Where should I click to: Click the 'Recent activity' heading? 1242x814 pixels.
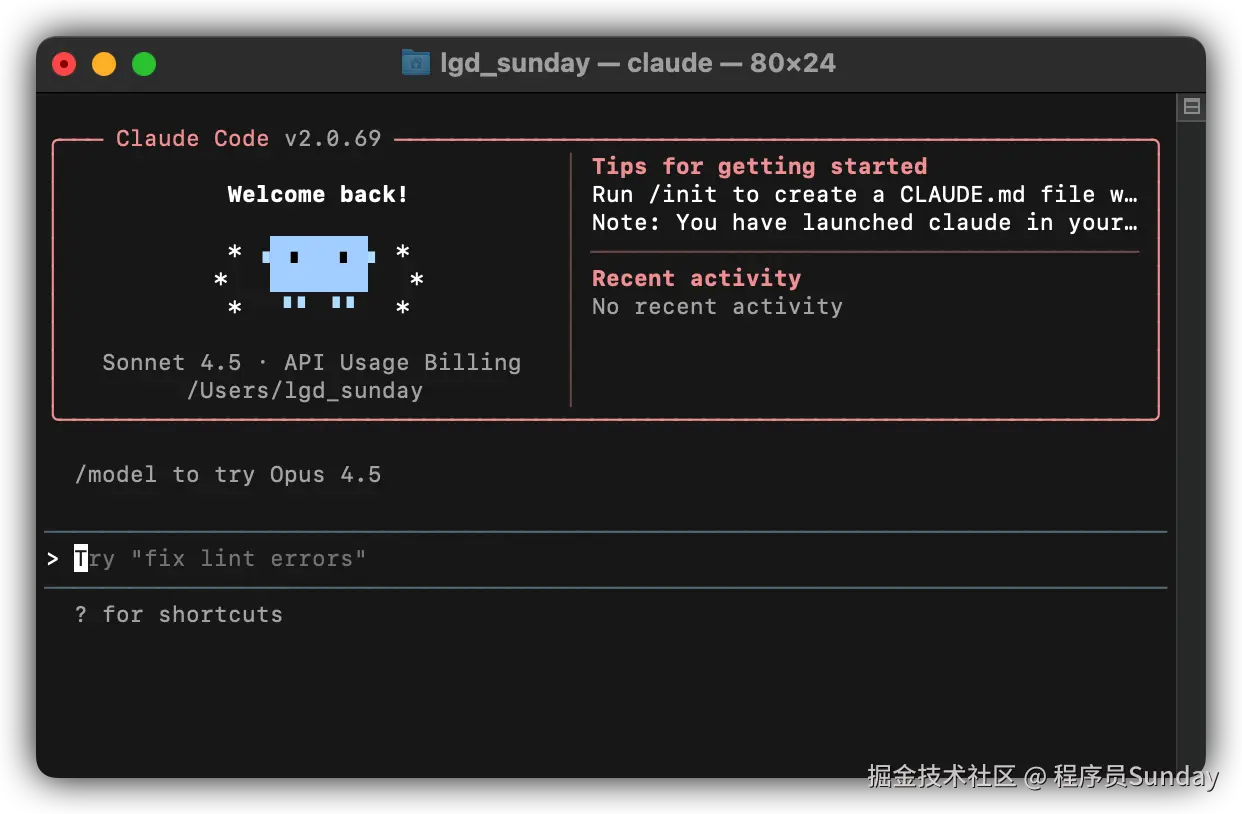pyautogui.click(x=696, y=278)
